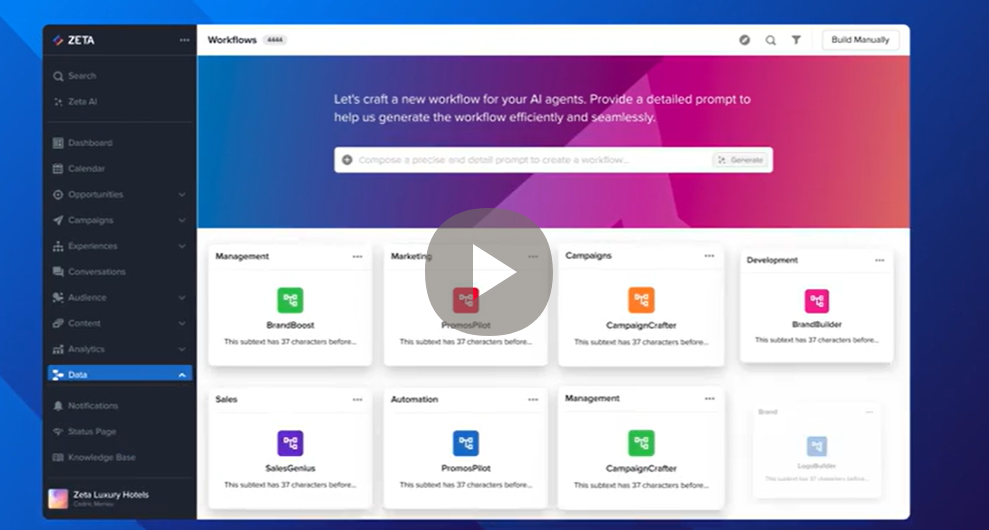The image size is (989, 530).
Task: Open Dashboard from the sidebar
Action: 90,143
